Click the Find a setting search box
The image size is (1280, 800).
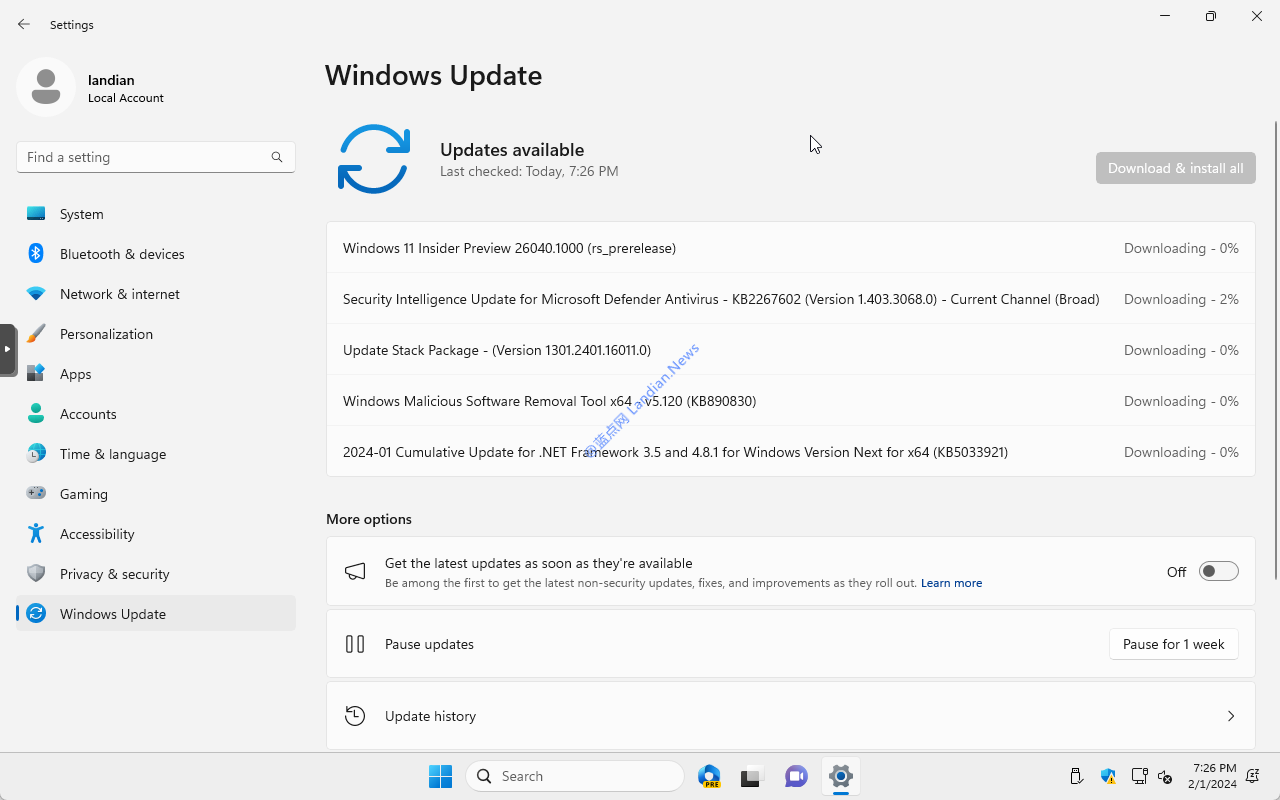(156, 157)
